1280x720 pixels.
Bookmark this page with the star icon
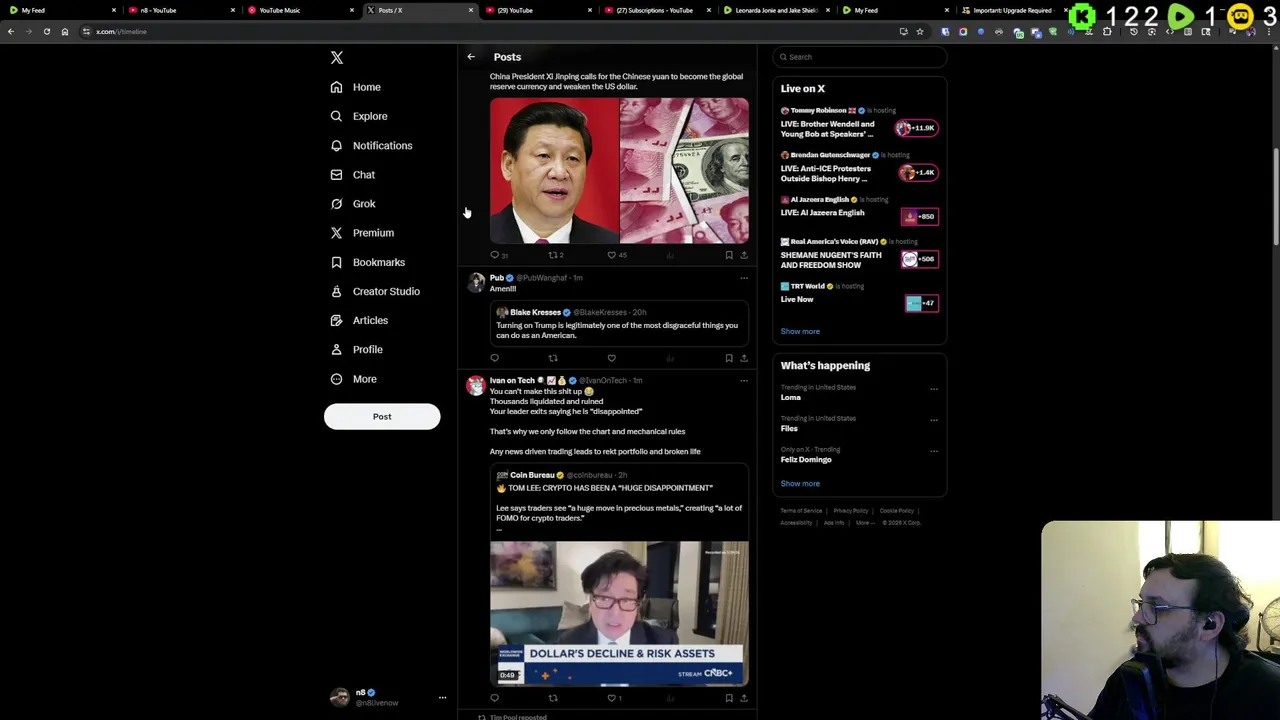point(920,32)
